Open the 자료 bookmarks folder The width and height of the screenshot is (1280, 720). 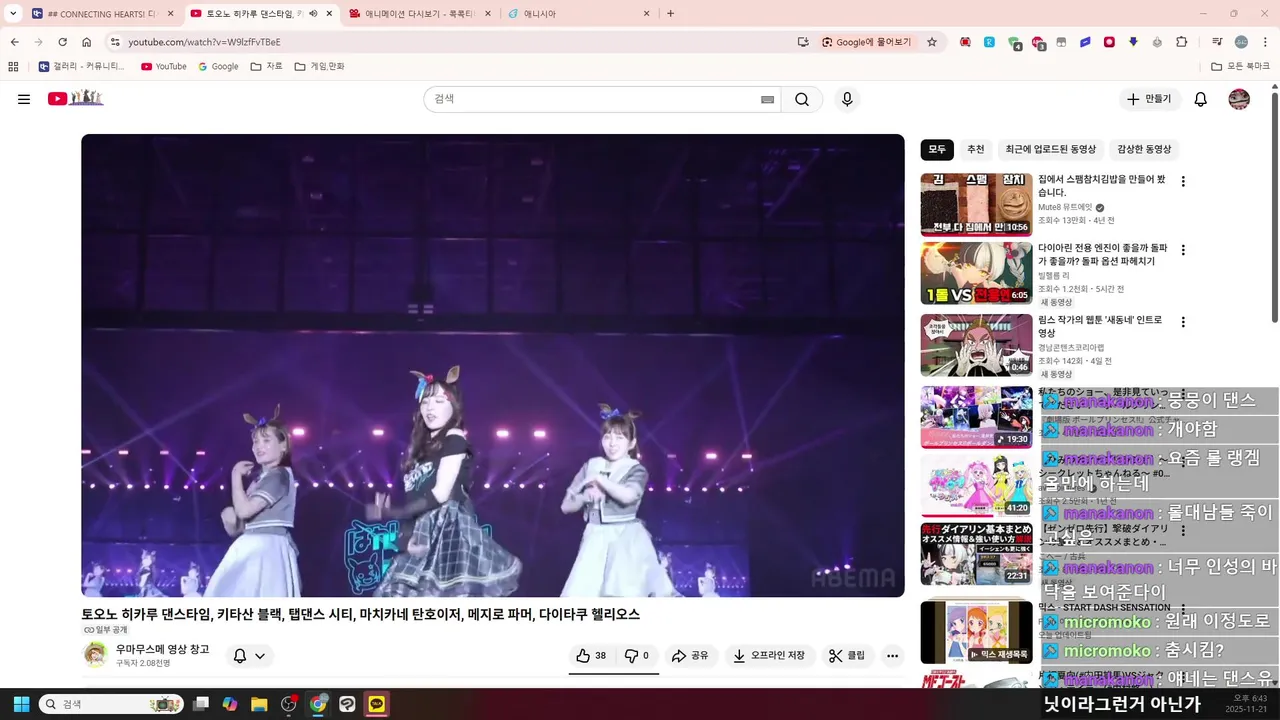tap(266, 66)
